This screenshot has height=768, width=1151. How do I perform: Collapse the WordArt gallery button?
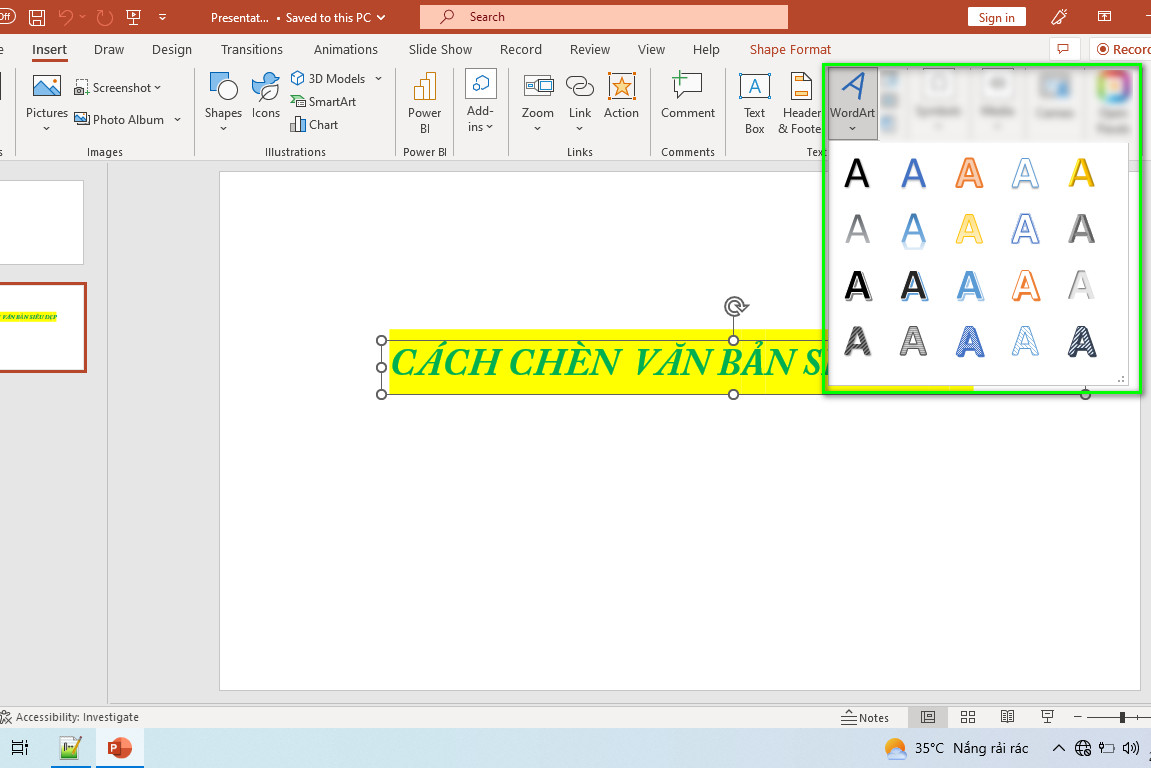(852, 103)
